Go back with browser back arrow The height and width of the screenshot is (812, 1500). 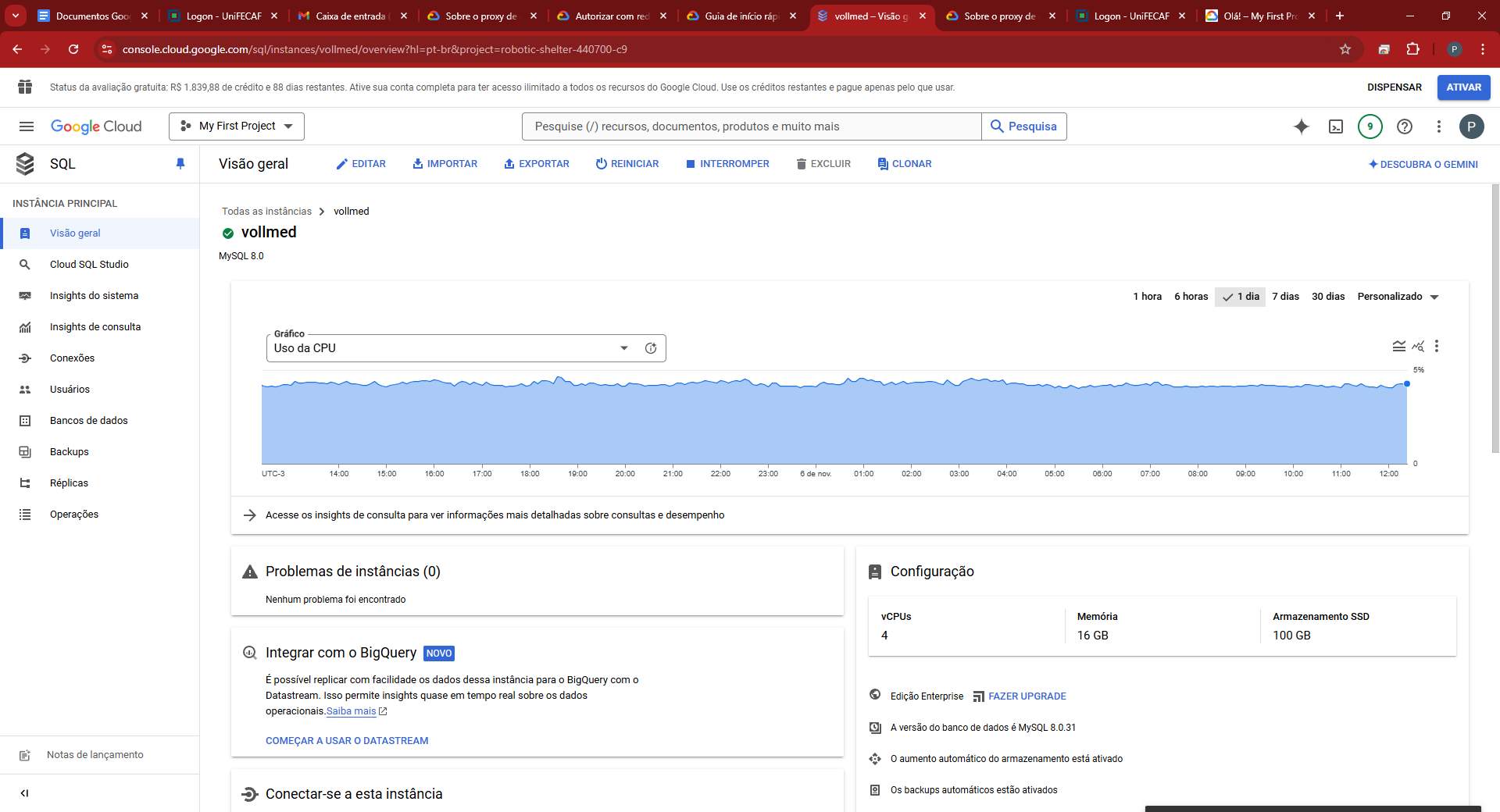click(x=17, y=49)
